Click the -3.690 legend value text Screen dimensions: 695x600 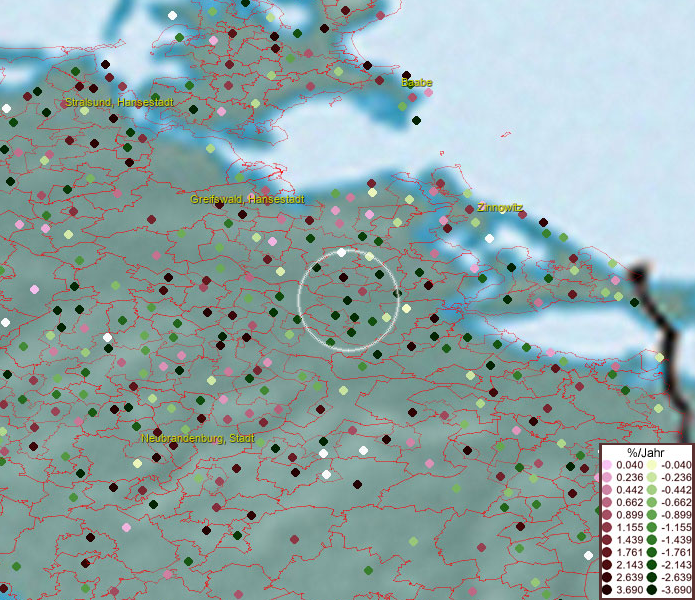(x=676, y=590)
